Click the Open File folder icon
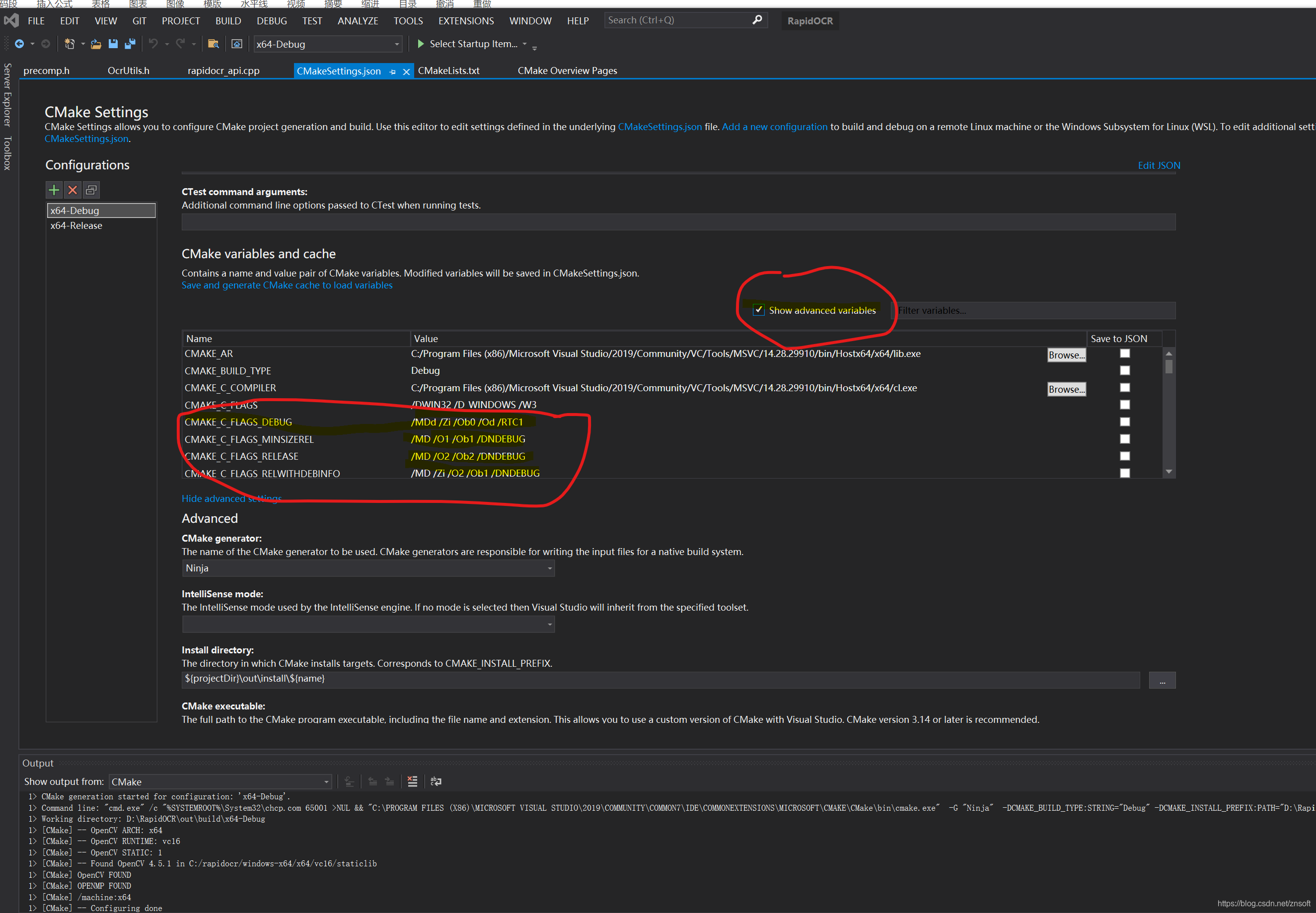The image size is (1316, 913). coord(96,44)
